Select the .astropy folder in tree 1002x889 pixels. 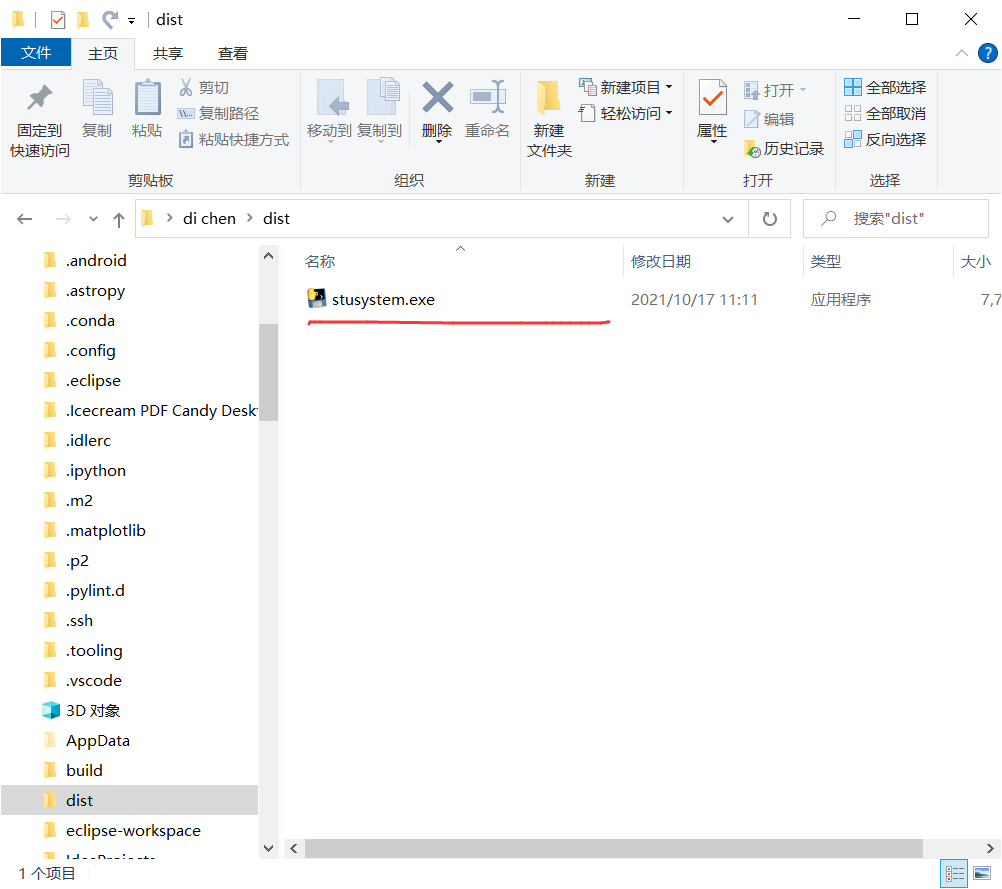coord(95,291)
